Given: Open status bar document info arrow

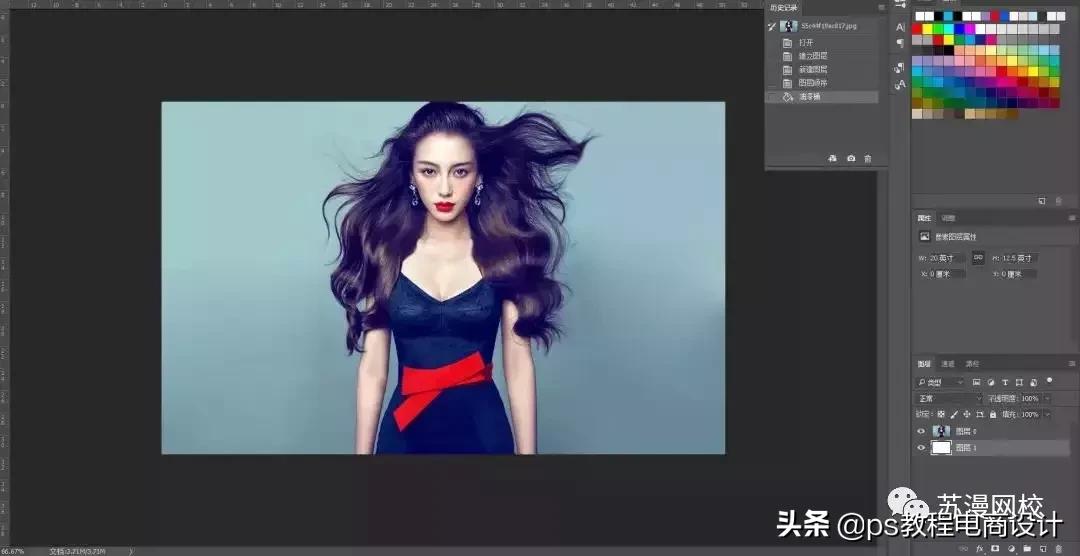Looking at the screenshot, I should click(x=130, y=551).
